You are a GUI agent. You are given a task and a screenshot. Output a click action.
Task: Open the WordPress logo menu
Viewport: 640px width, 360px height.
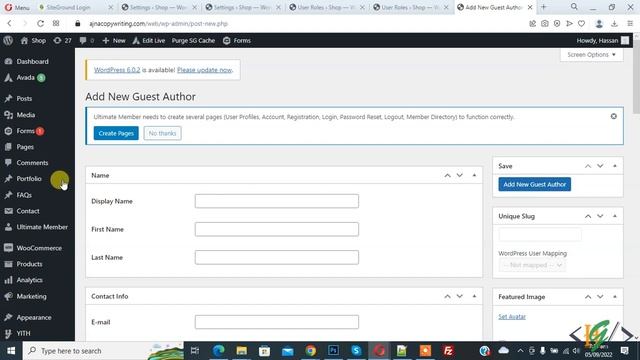[8, 40]
